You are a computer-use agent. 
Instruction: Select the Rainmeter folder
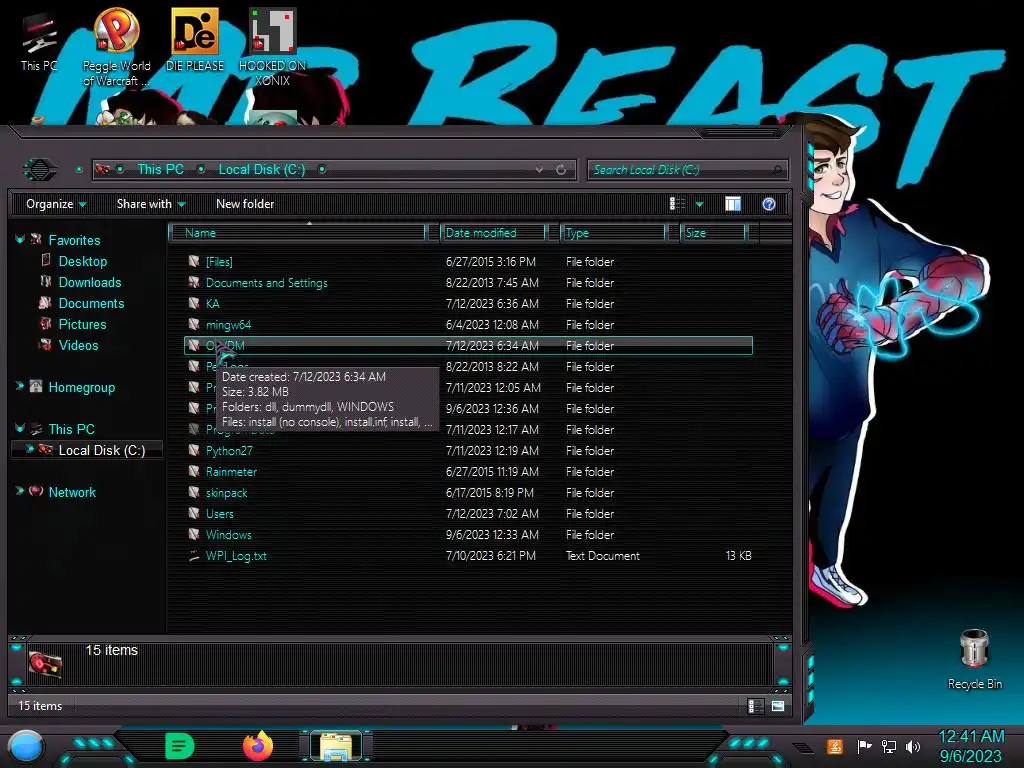pos(468,472)
